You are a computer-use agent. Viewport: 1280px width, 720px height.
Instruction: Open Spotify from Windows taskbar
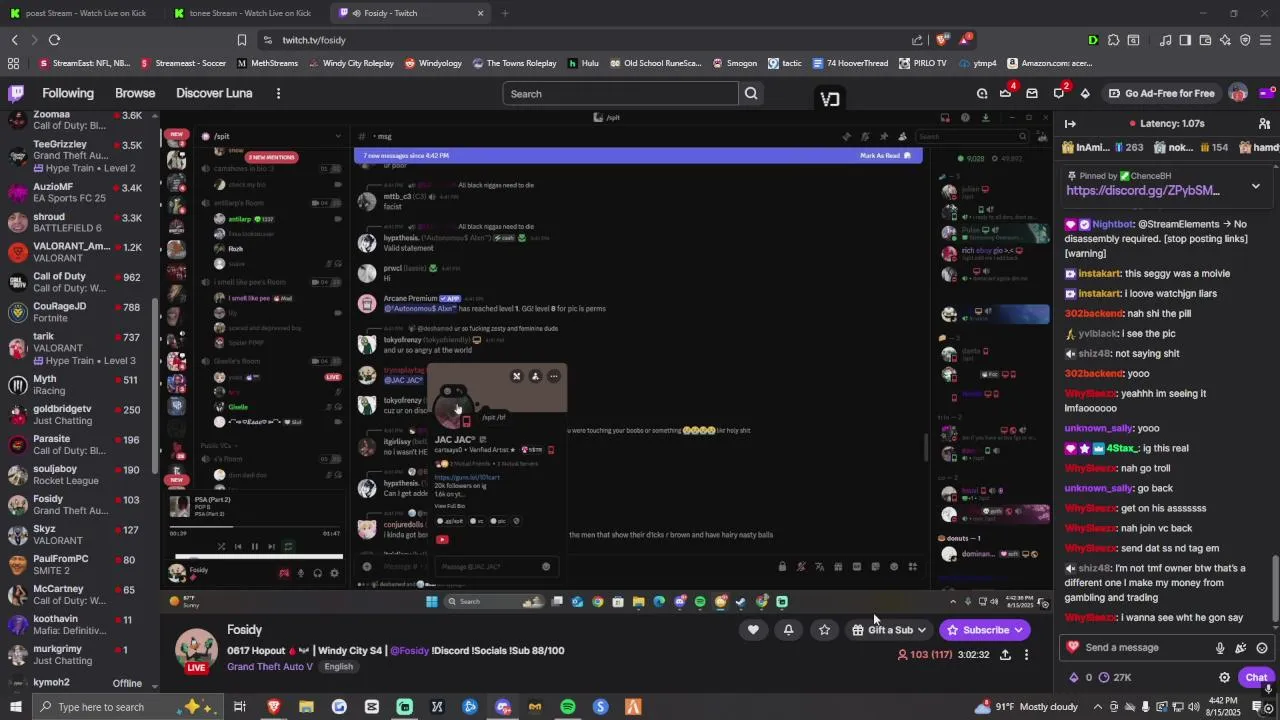[568, 707]
